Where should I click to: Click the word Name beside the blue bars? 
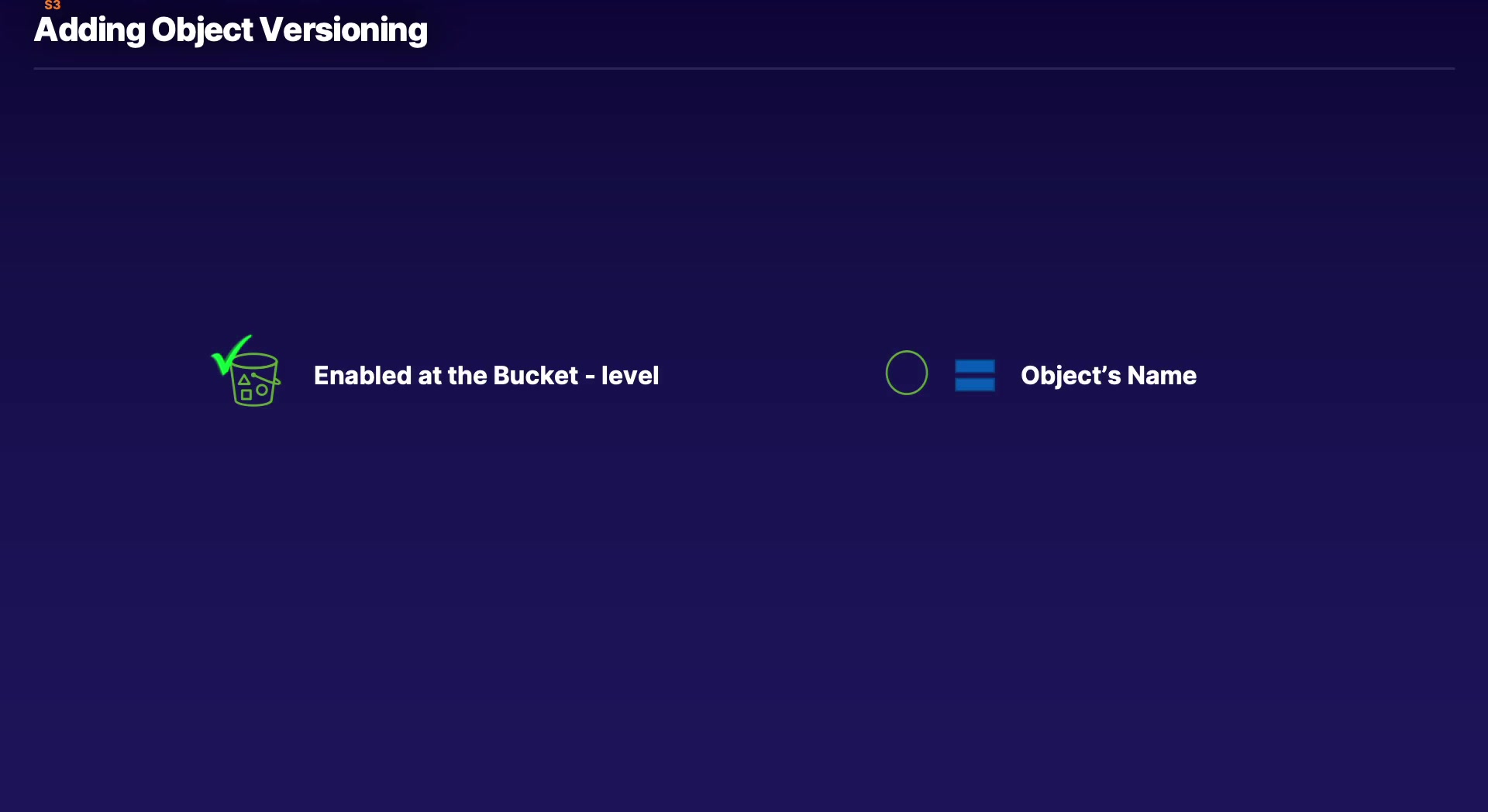pos(1162,376)
